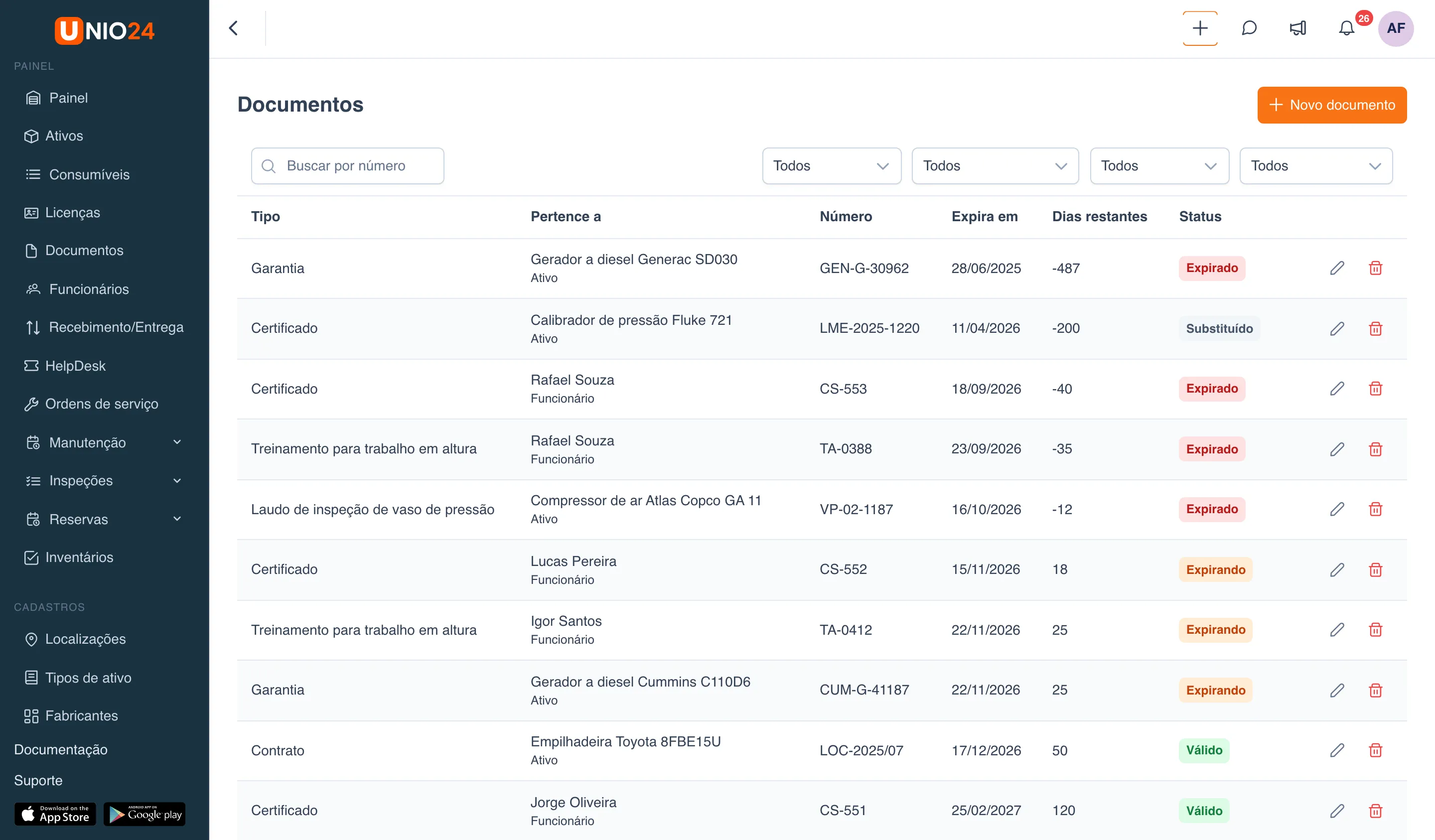Edit the CS-552 certificate row
Image resolution: width=1435 pixels, height=840 pixels.
point(1337,569)
